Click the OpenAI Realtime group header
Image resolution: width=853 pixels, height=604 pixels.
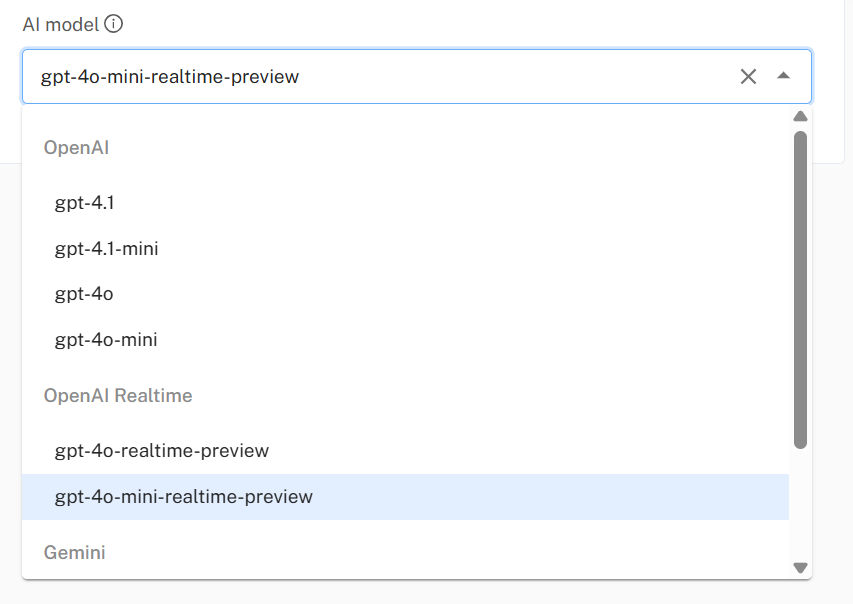point(118,396)
